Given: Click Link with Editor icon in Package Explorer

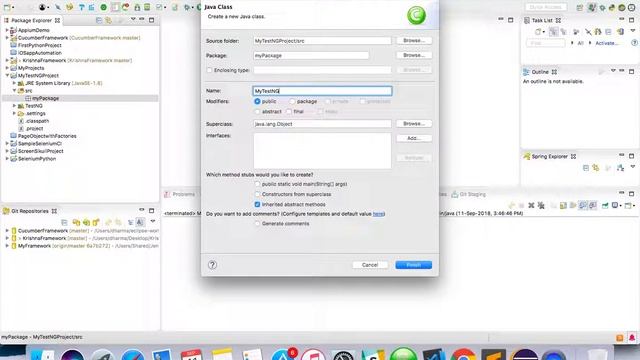Looking at the screenshot, I should pos(109,20).
